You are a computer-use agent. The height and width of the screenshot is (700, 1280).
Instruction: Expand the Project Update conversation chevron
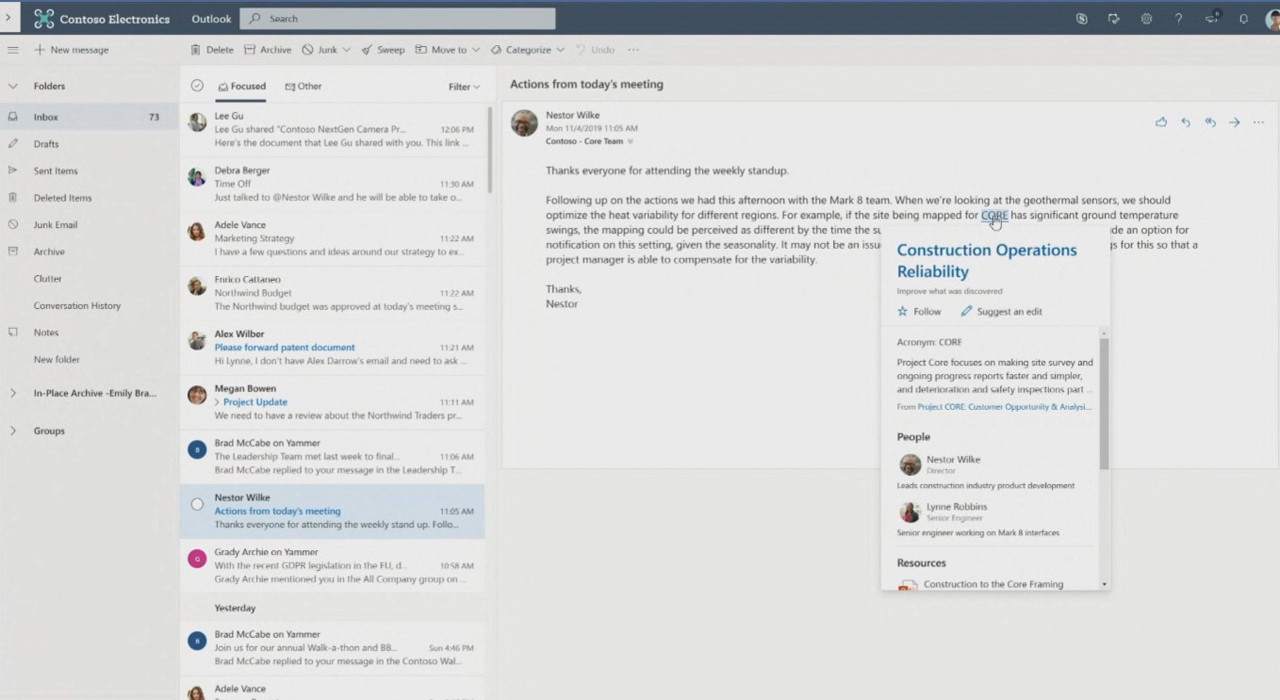[217, 402]
